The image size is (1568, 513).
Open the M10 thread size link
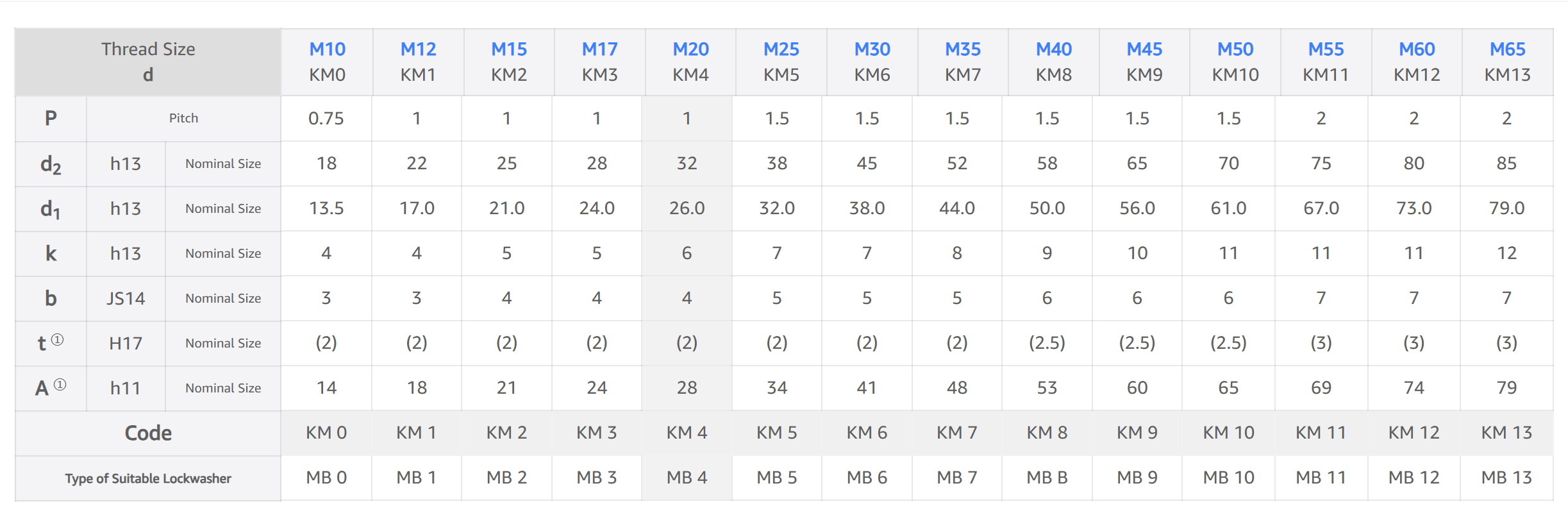pos(327,49)
